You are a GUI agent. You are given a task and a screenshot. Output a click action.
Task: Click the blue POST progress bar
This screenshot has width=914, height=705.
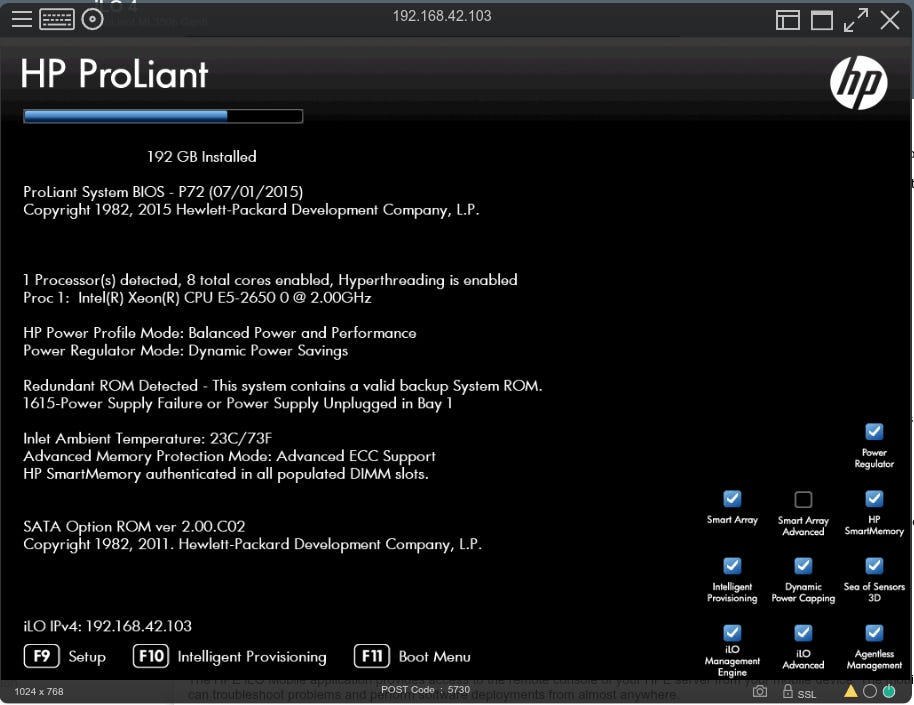[163, 116]
